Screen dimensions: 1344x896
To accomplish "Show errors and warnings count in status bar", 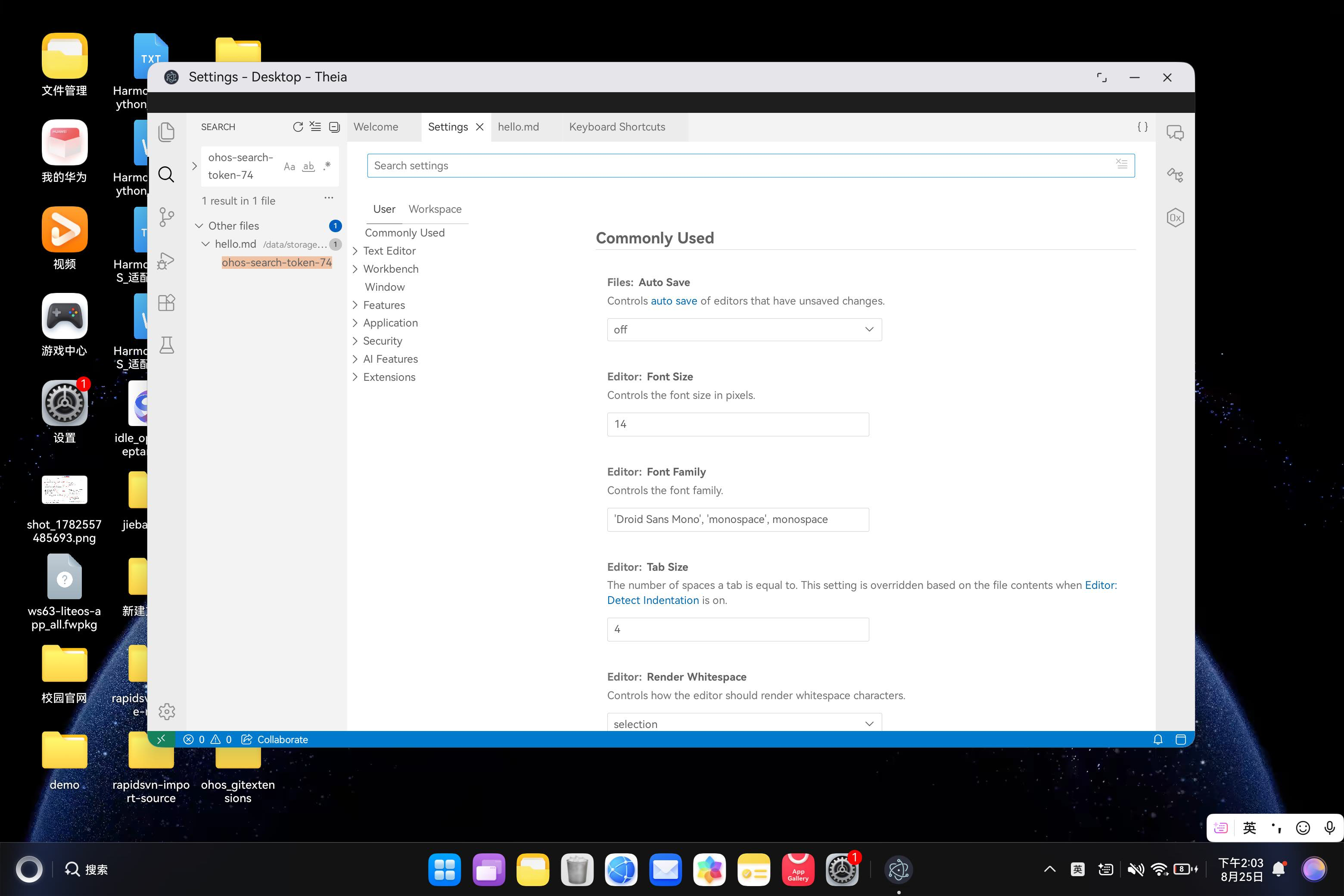I will coord(208,740).
